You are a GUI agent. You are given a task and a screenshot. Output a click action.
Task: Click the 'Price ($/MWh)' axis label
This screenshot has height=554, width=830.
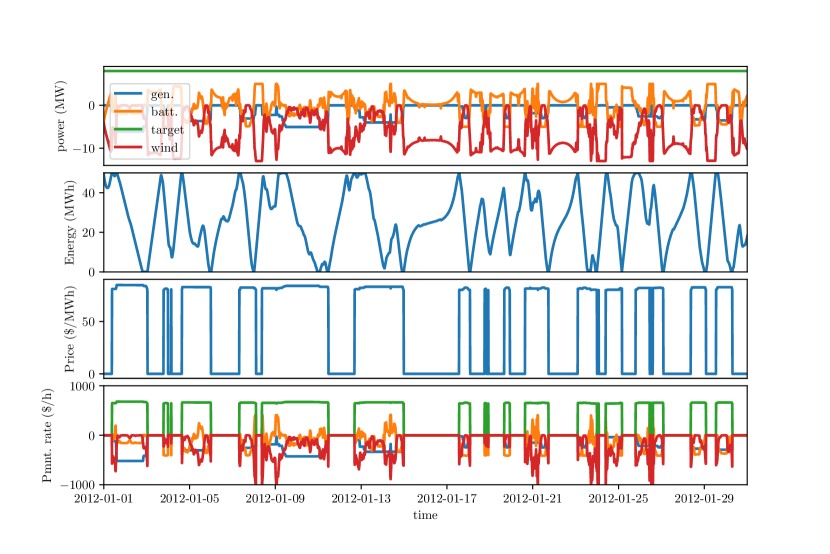pos(69,329)
